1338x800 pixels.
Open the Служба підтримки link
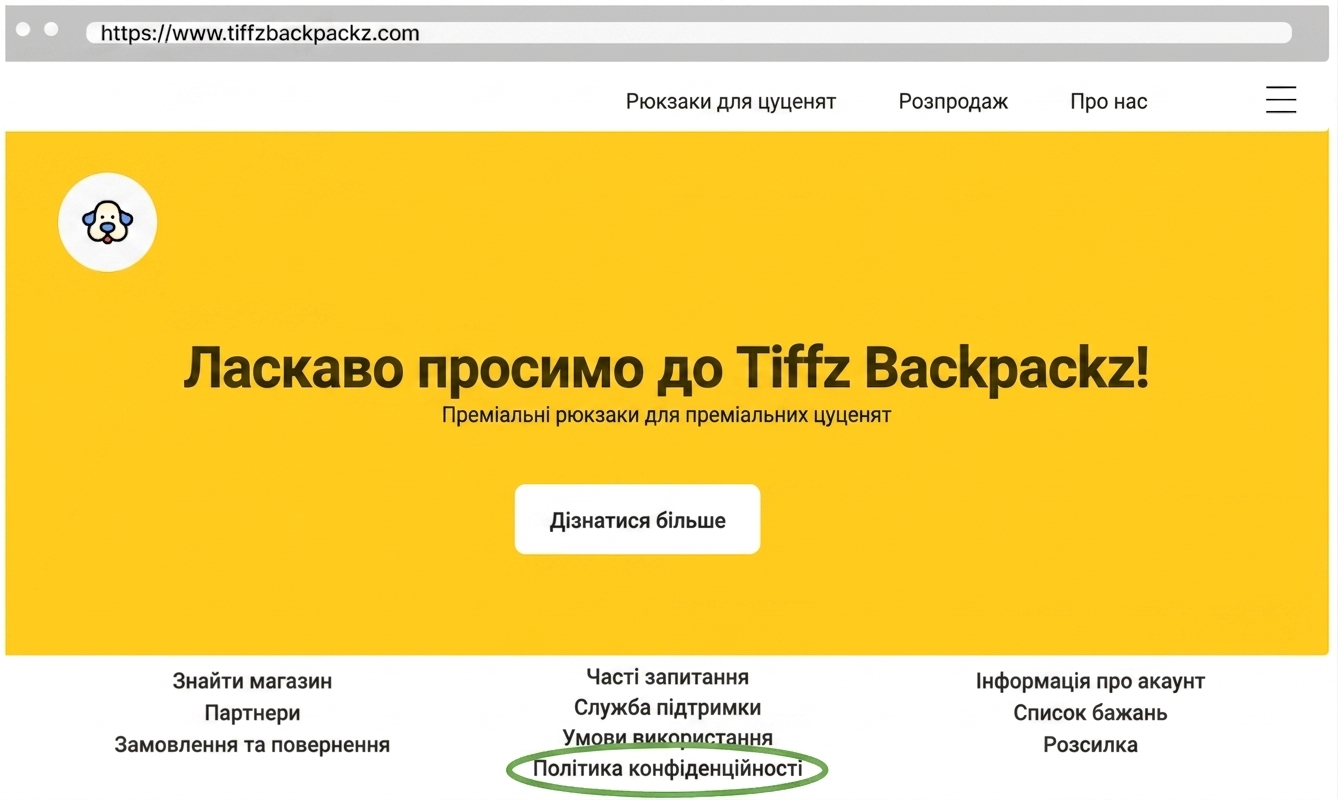668,708
